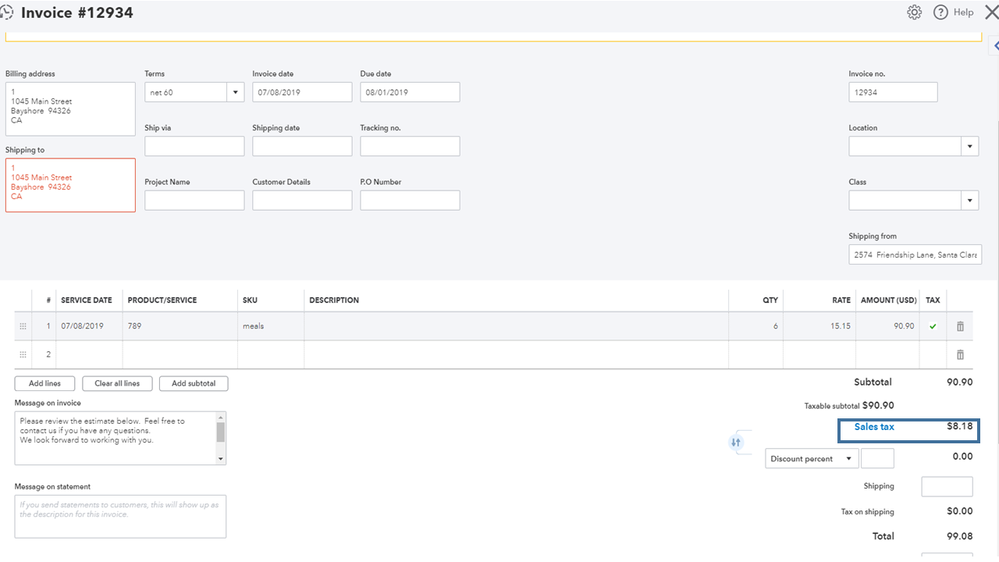The image size is (999, 562).
Task: Click the Sales tax link
Action: click(874, 427)
